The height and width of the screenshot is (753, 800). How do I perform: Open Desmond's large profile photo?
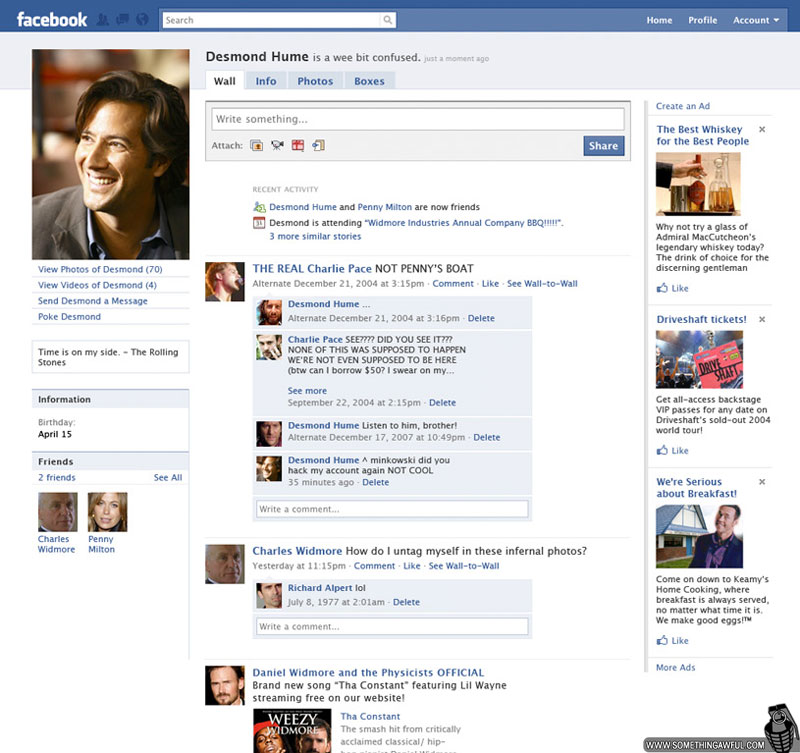tap(111, 154)
